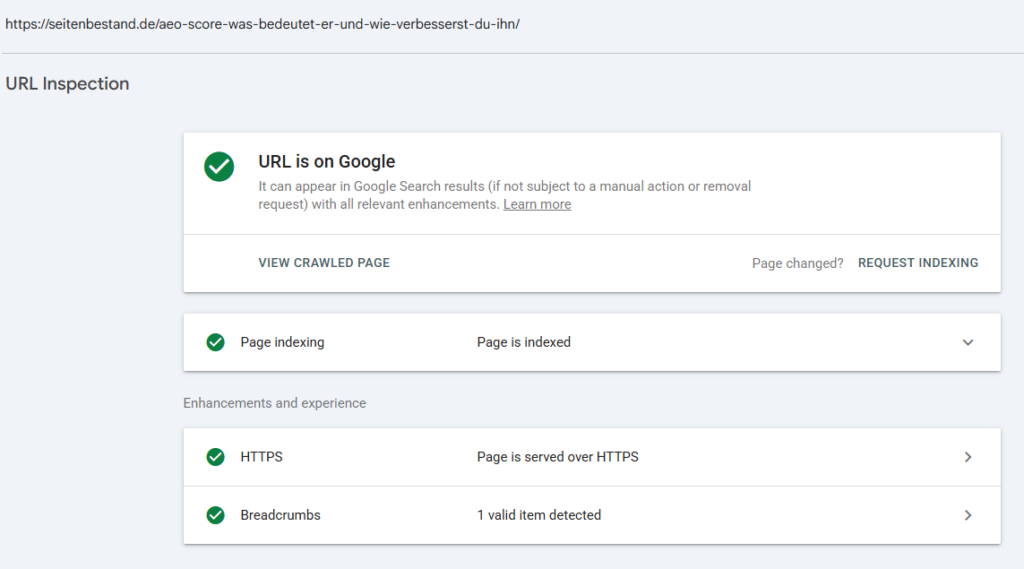
Task: Click the green check icon beside Page indexing
Action: 216,342
